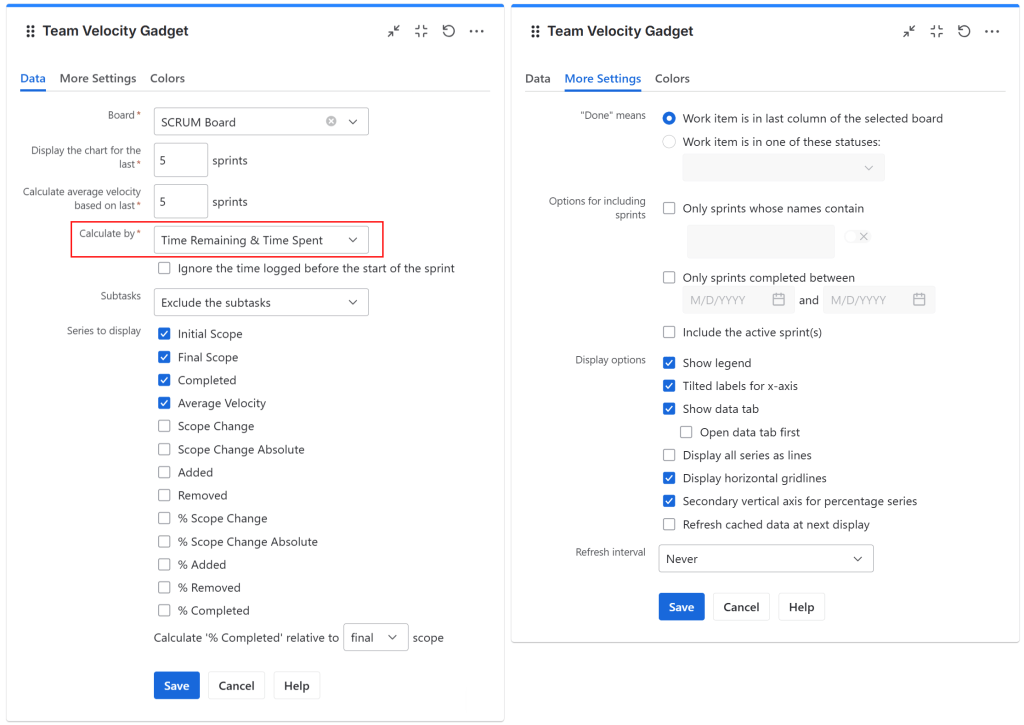Click the drag handle beside the left gadget title

point(30,31)
